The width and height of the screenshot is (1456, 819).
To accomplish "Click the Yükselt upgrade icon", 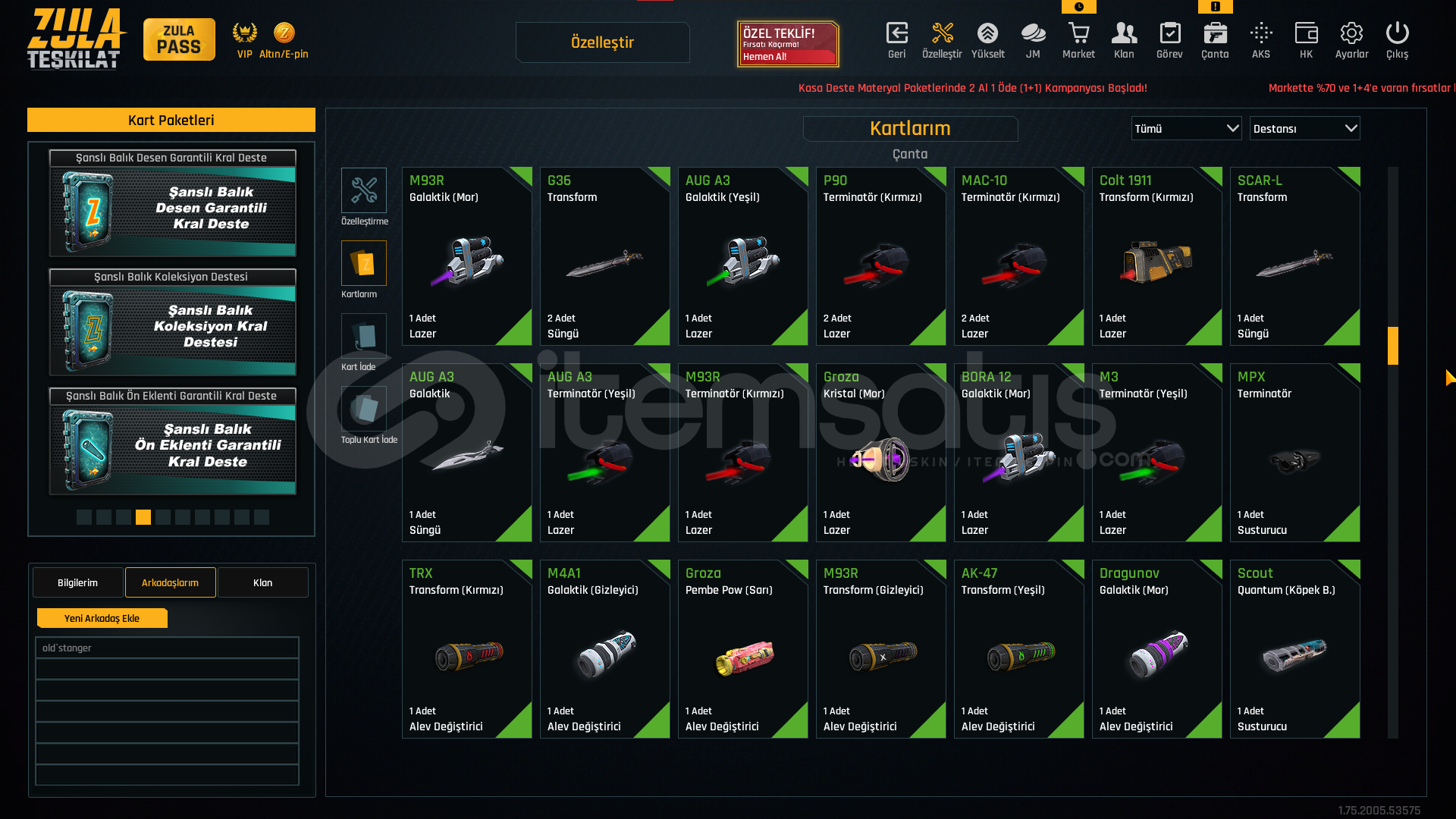I will click(x=987, y=33).
